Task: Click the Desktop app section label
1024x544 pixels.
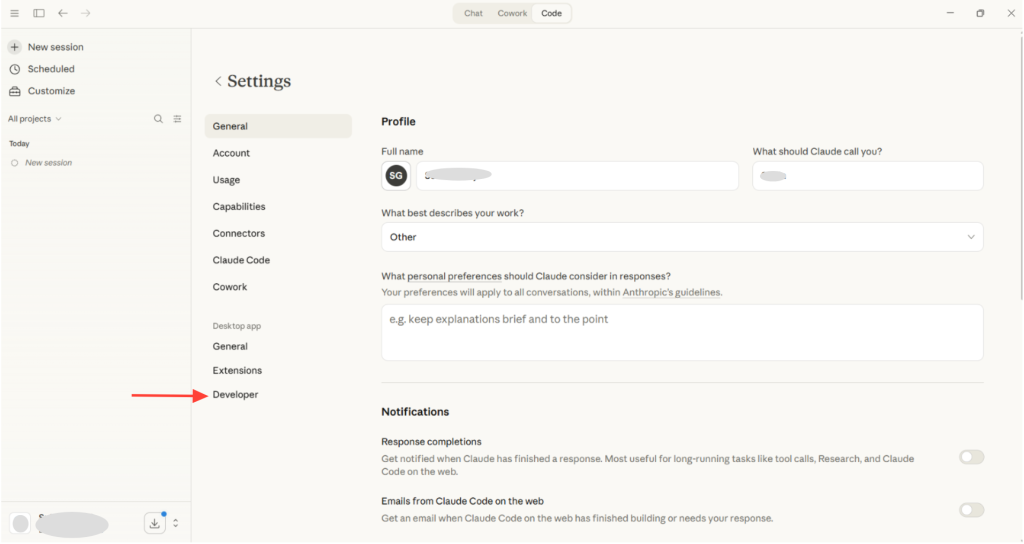Action: point(236,326)
